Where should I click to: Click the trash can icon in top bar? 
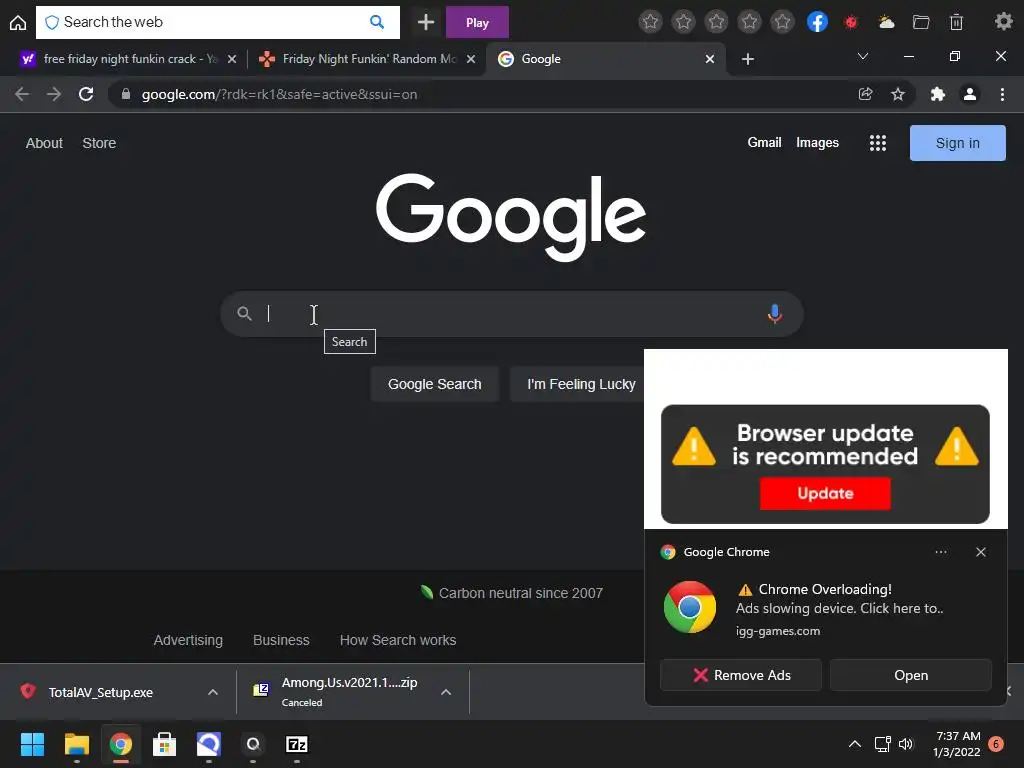956,22
